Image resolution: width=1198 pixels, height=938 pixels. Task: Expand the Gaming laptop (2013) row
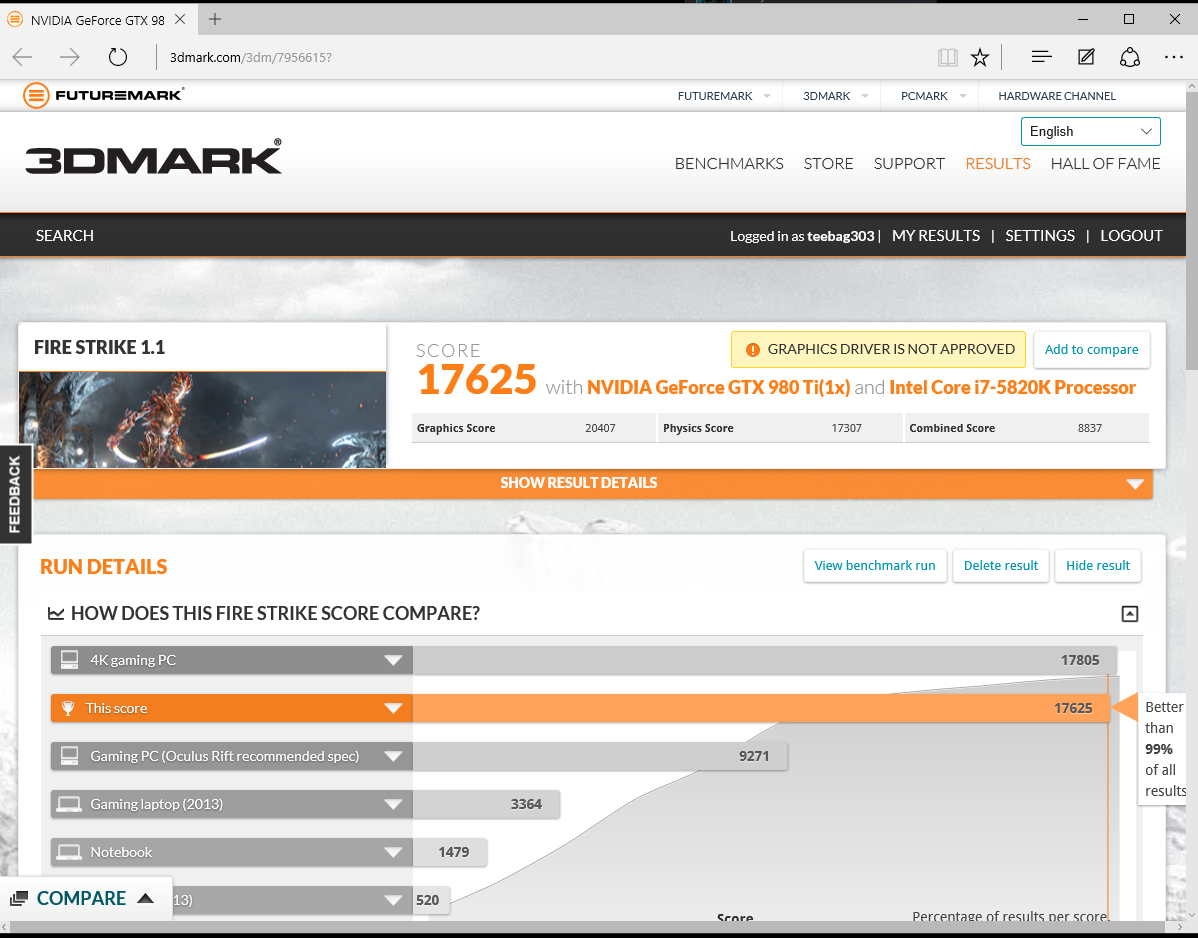pos(393,805)
